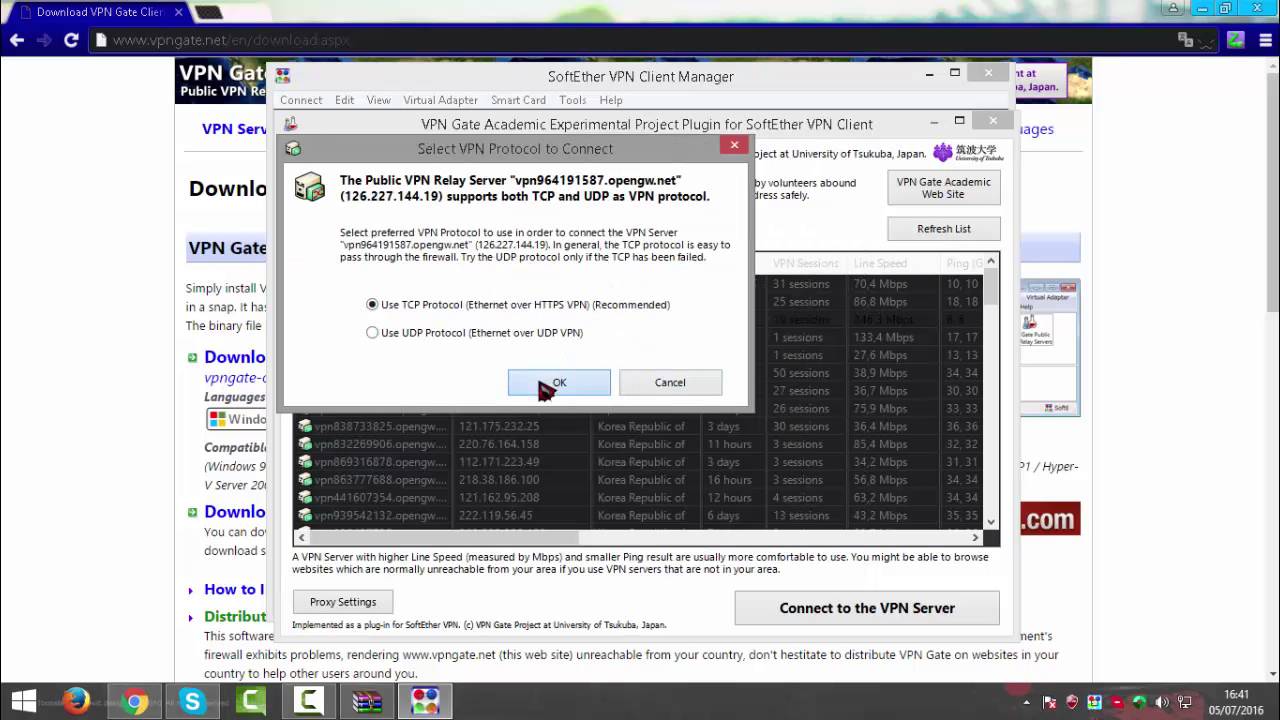The width and height of the screenshot is (1280, 720).
Task: Click the network icon in system tray
Action: (x=1186, y=701)
